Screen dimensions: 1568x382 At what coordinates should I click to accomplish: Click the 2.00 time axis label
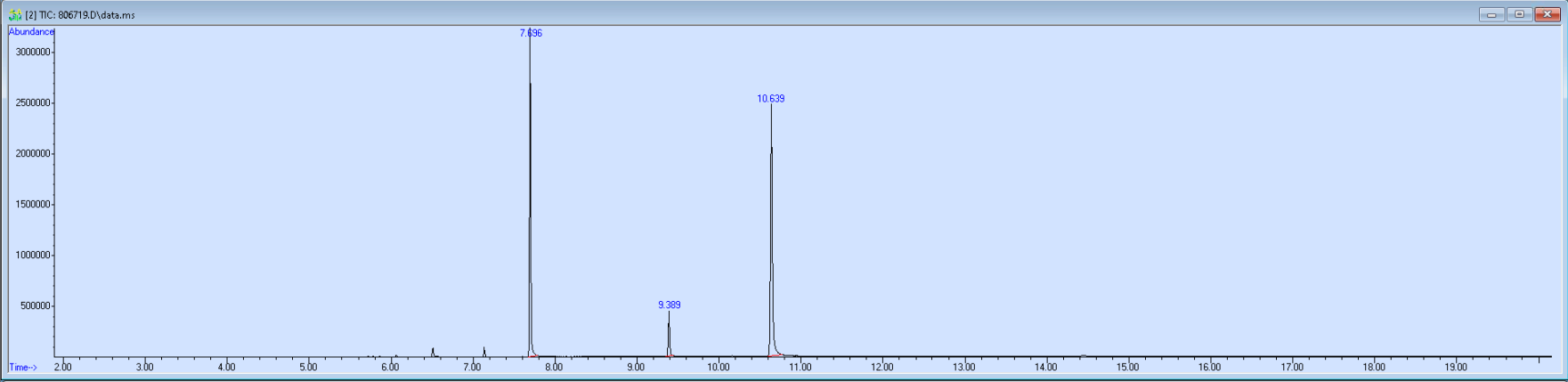pyautogui.click(x=62, y=367)
